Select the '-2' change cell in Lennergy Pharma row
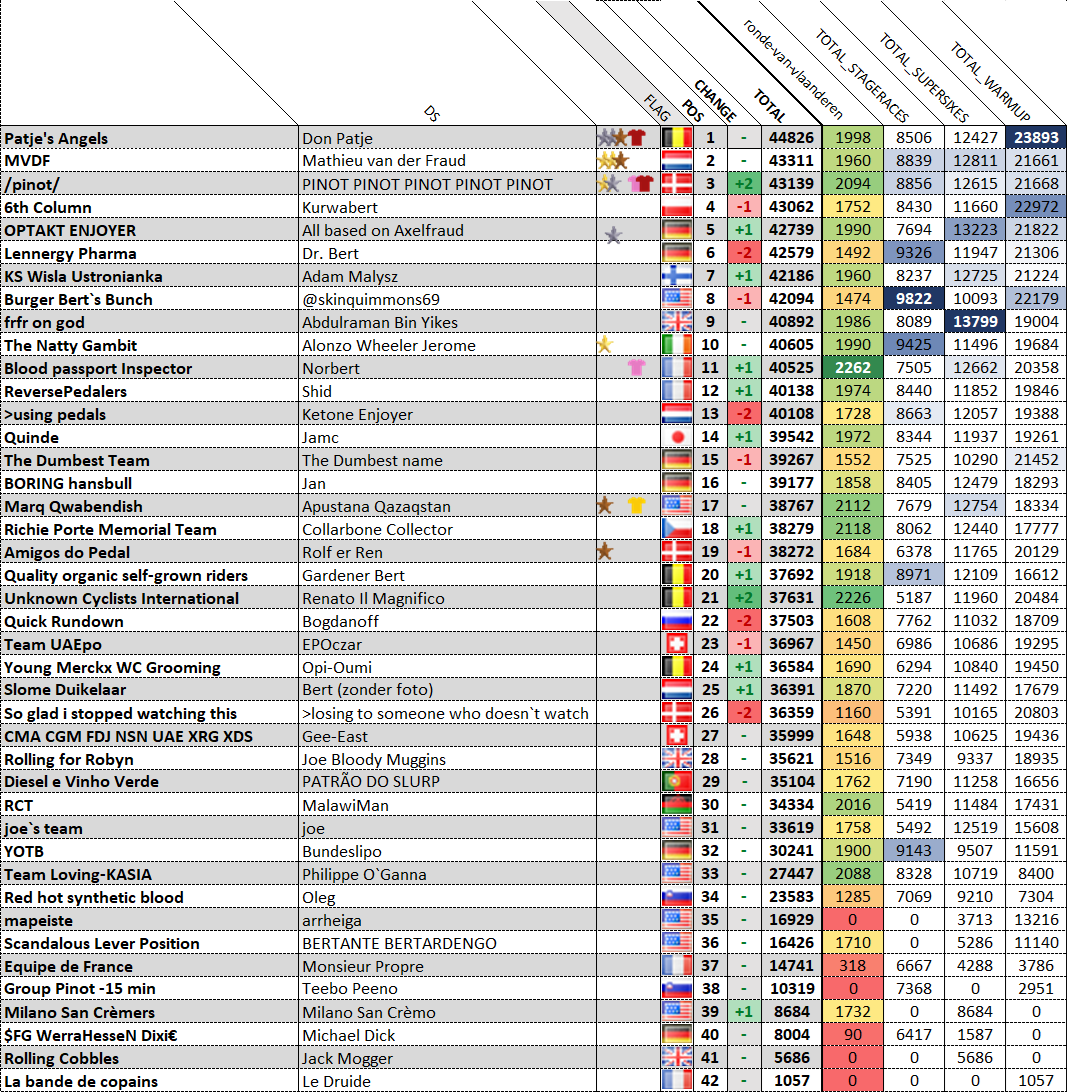This screenshot has width=1067, height=1092. tap(744, 253)
